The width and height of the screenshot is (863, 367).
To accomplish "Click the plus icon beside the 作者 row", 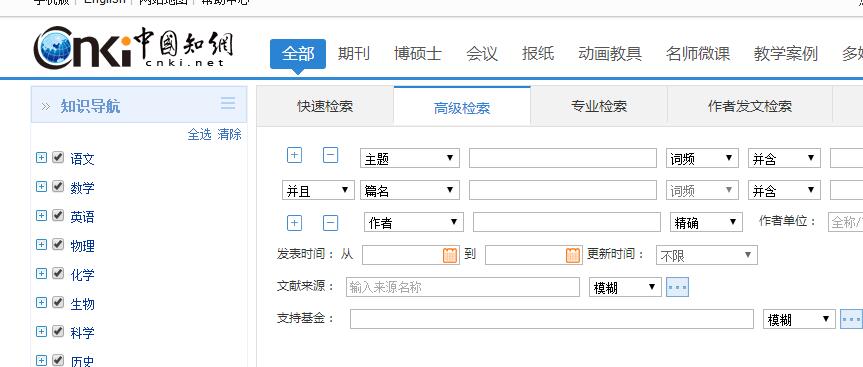I will pos(294,223).
